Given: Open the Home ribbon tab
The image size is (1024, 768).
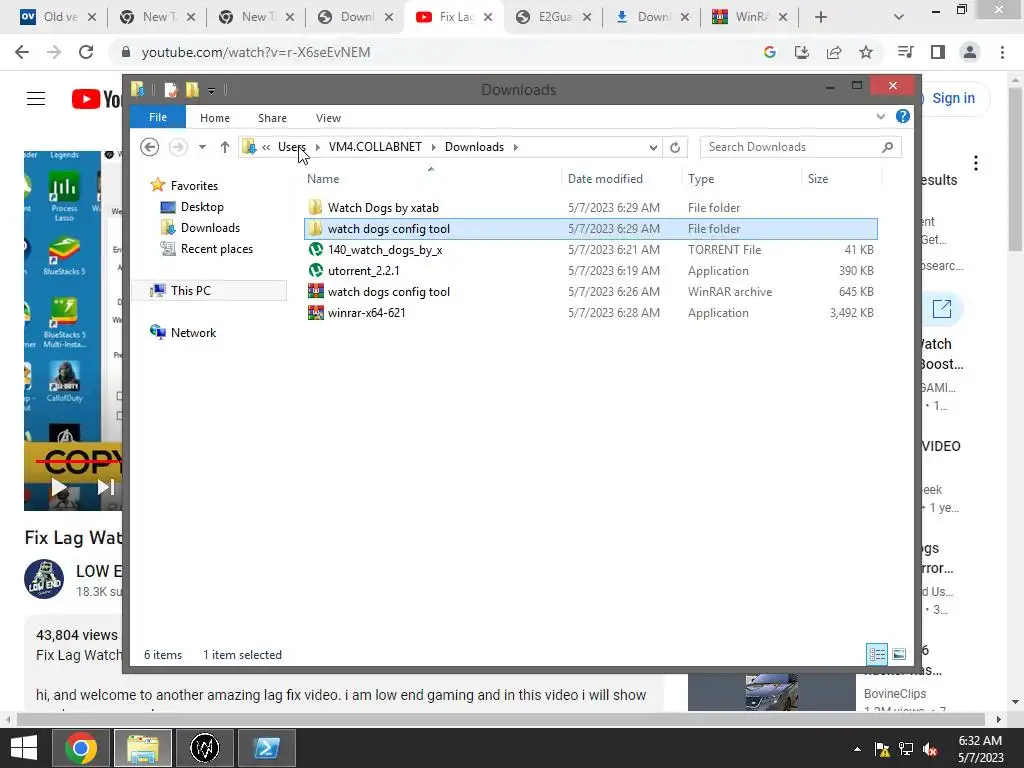Looking at the screenshot, I should [215, 118].
